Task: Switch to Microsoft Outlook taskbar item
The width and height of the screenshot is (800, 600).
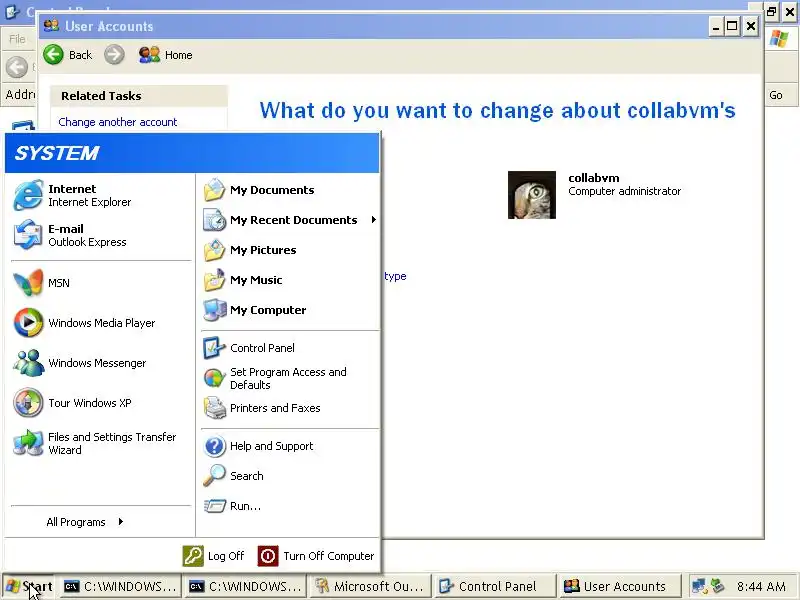Action: coord(370,586)
